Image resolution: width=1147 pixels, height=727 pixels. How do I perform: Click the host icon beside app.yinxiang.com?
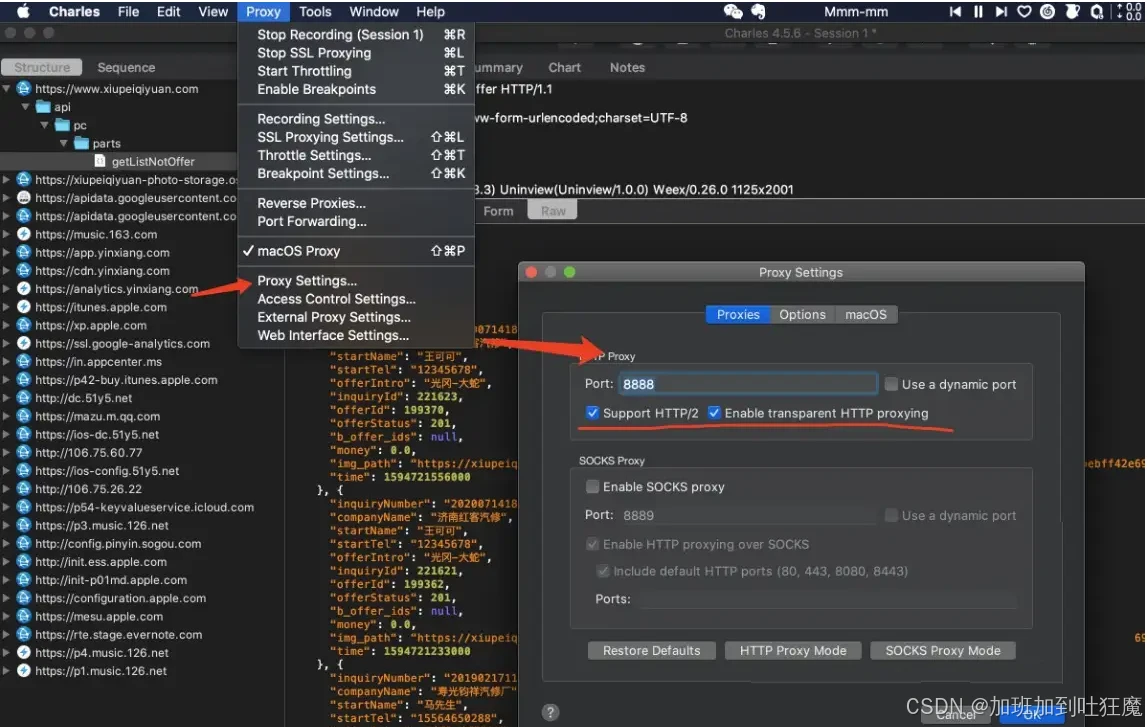[x=23, y=252]
